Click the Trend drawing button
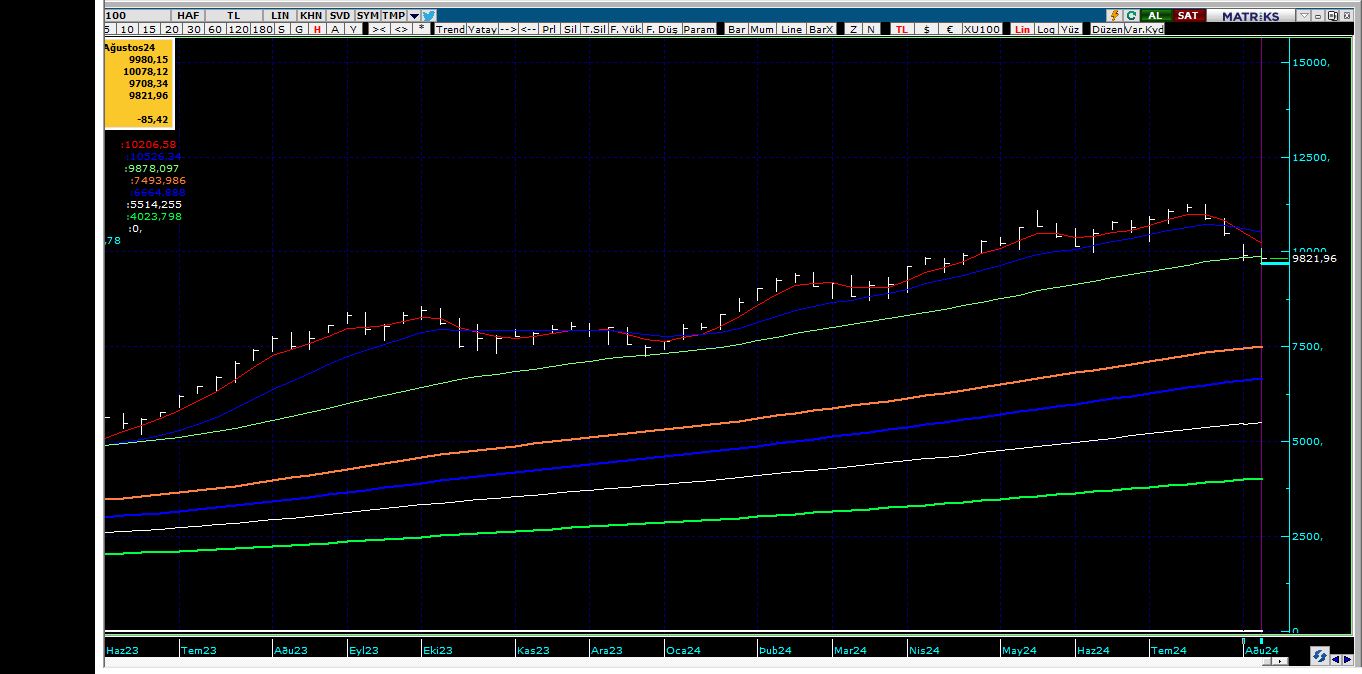The width and height of the screenshot is (1362, 674). 451,30
